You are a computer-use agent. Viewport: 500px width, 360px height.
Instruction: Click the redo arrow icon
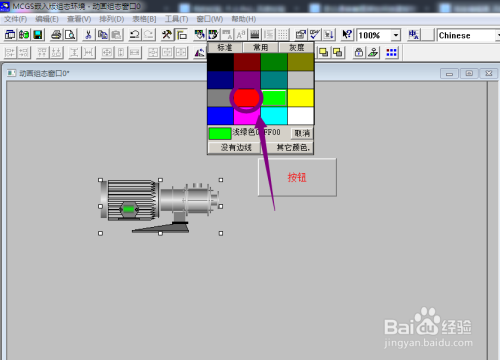[x=148, y=35]
